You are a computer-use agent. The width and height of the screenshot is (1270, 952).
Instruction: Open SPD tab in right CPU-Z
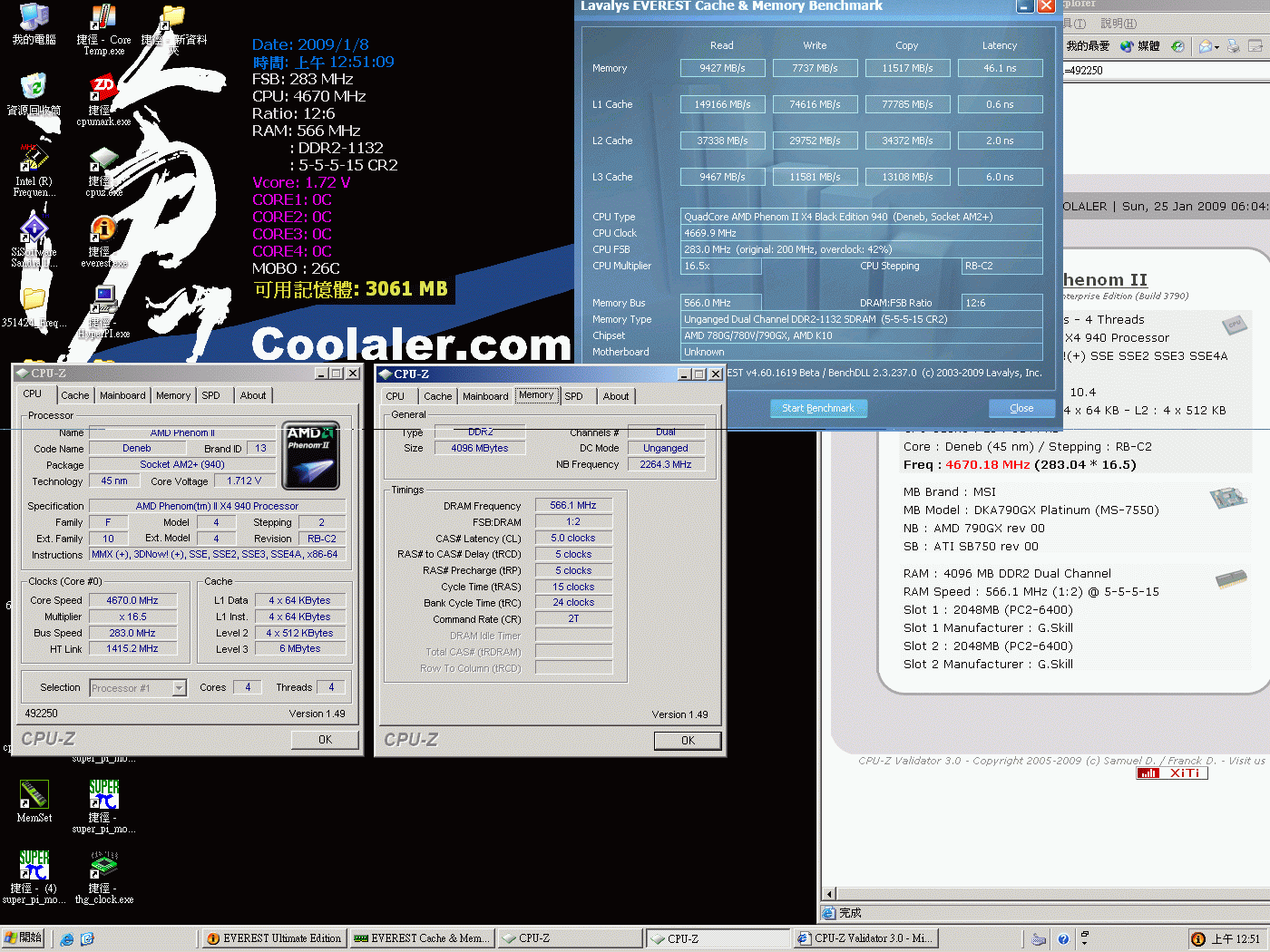point(573,396)
